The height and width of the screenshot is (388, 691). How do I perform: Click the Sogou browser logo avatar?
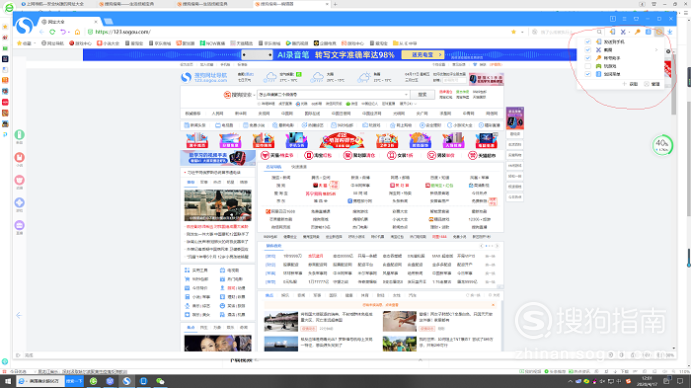point(24,26)
